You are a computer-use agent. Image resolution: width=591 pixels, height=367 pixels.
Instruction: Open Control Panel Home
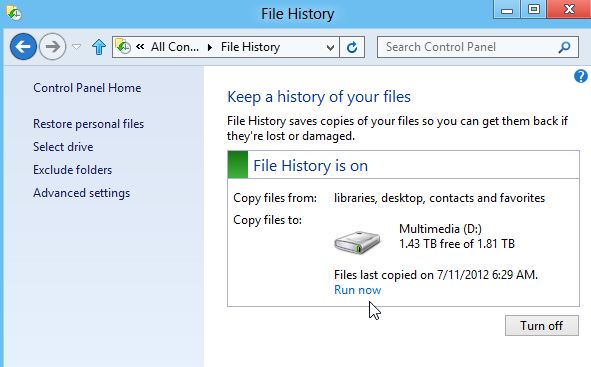click(x=87, y=88)
